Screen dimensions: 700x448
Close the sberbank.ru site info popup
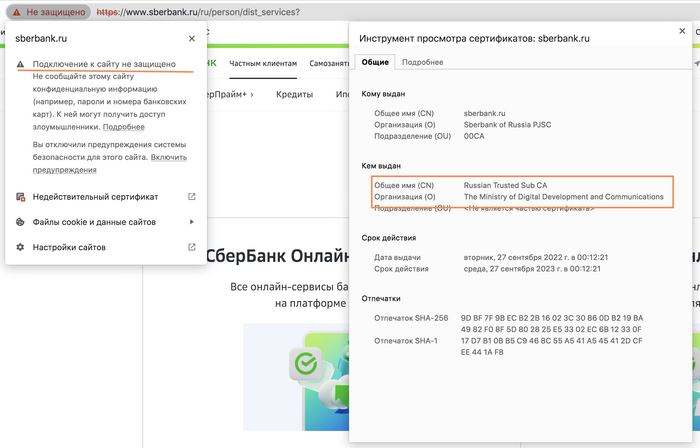tap(192, 39)
